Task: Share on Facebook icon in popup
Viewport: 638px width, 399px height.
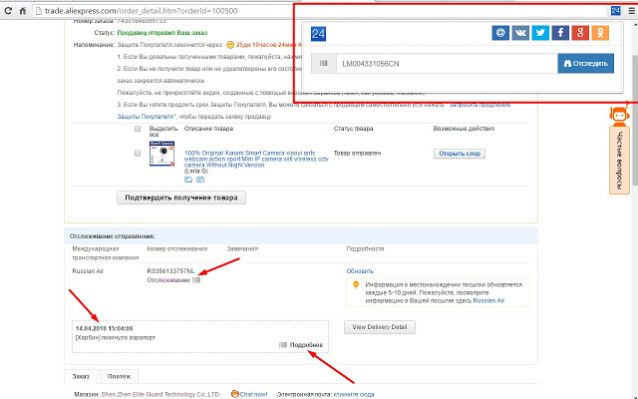Action: tap(560, 33)
